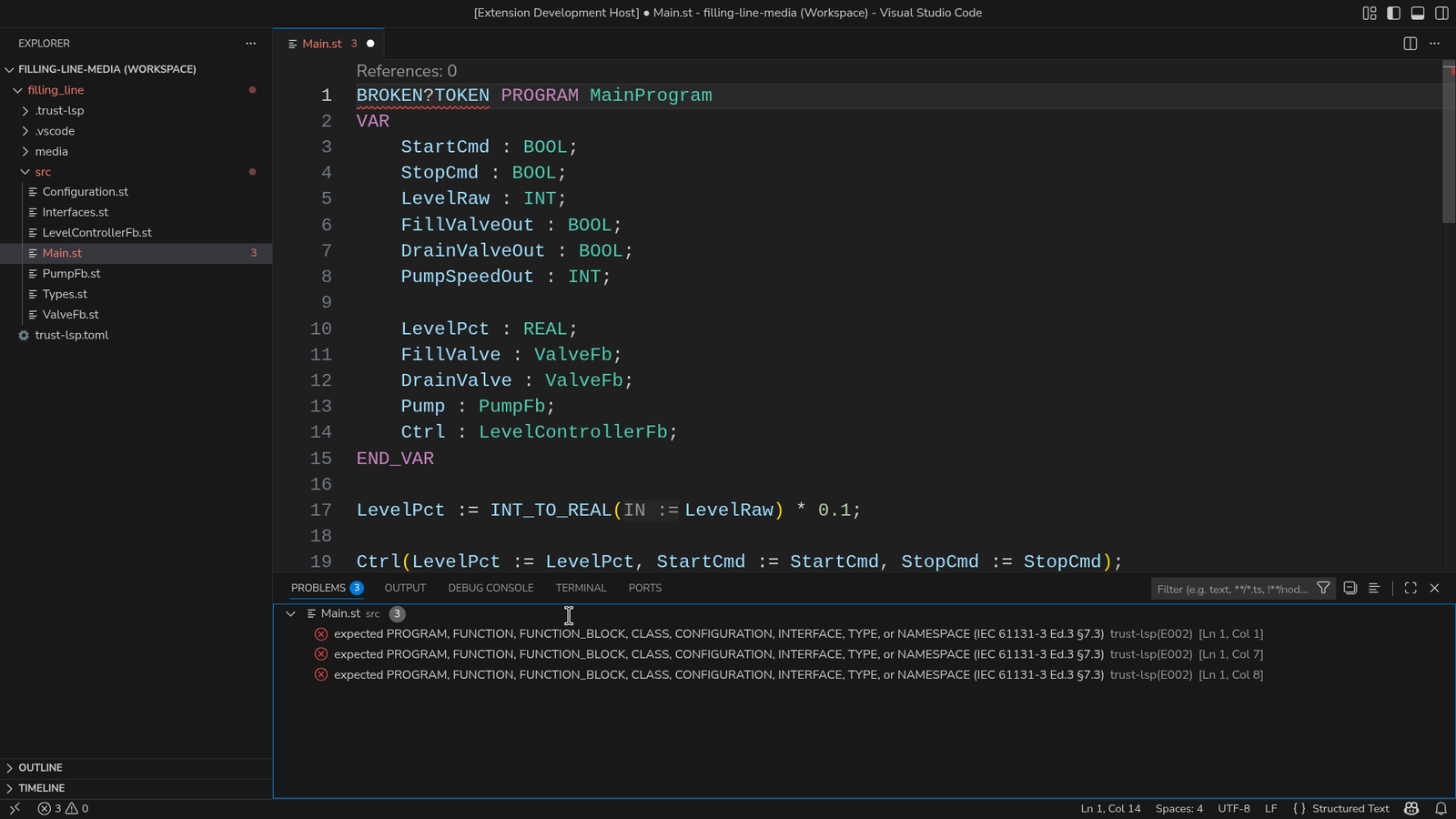Expand the OUTLINE section

click(x=41, y=767)
